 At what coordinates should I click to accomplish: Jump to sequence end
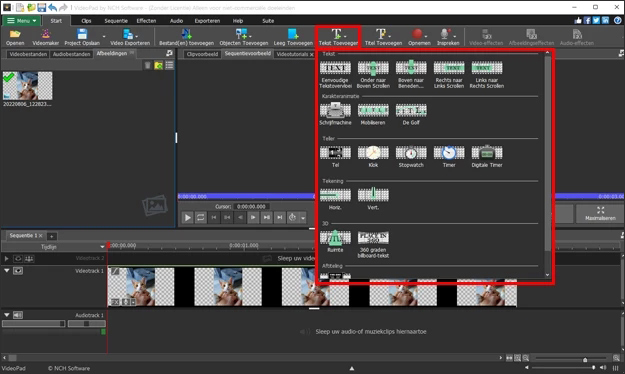click(279, 217)
